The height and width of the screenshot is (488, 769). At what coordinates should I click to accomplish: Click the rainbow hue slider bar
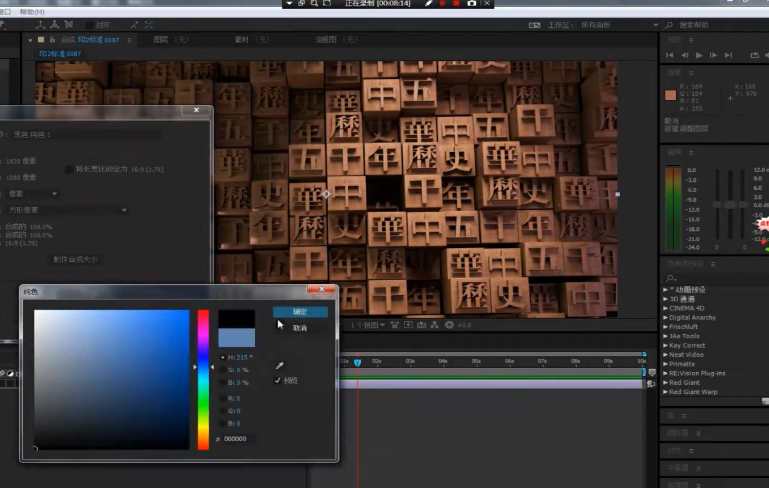point(203,379)
